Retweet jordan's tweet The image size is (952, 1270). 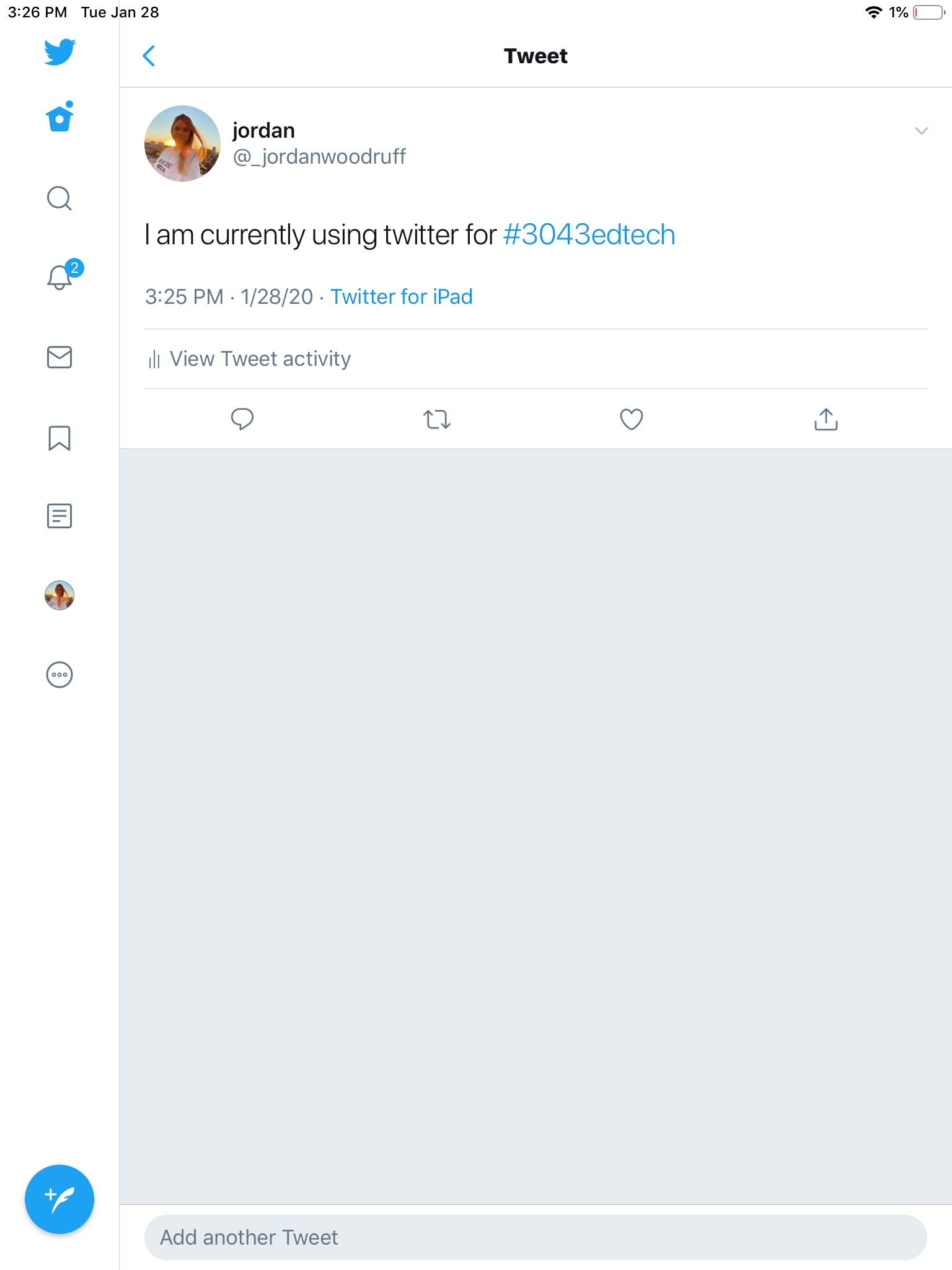[x=436, y=420]
